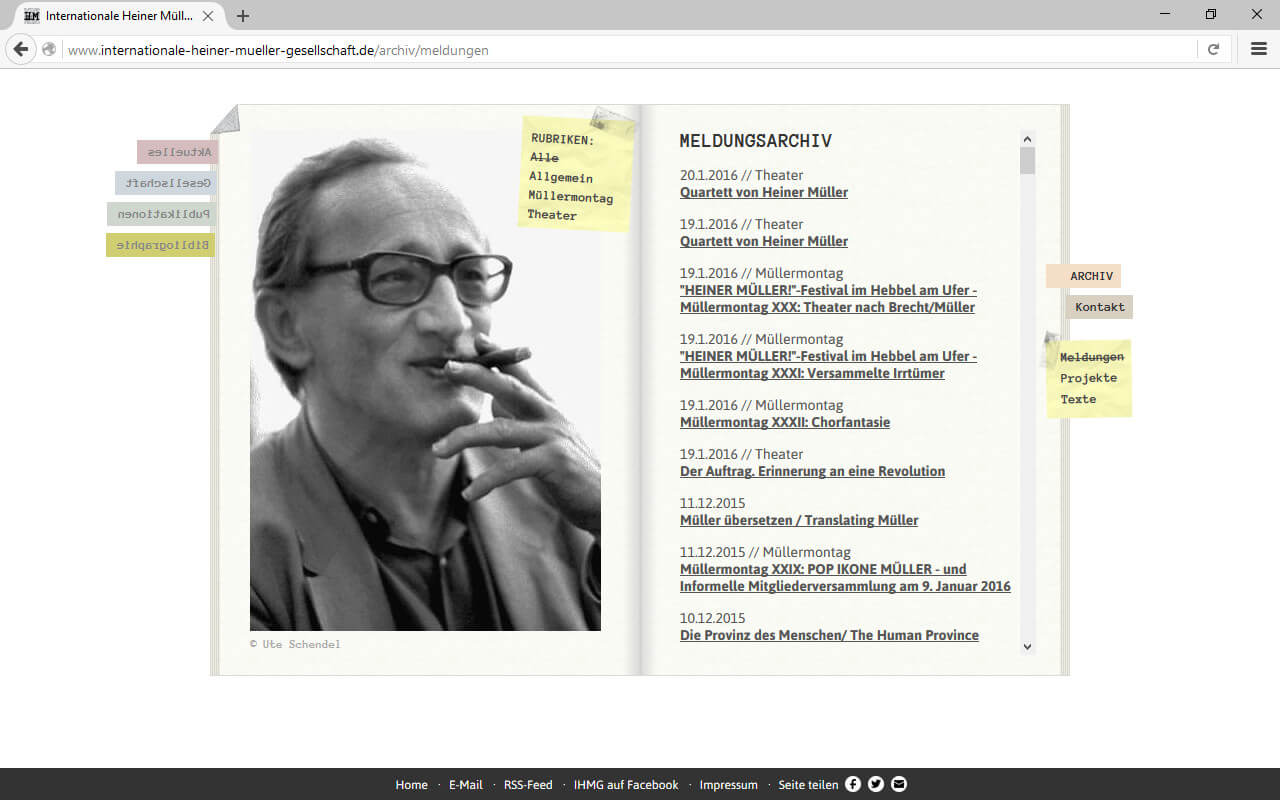Click the © Ute Schendel photo credit

pos(295,644)
